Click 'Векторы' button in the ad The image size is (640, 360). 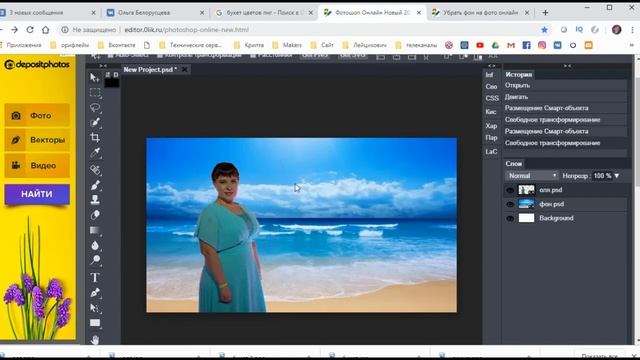(x=37, y=140)
